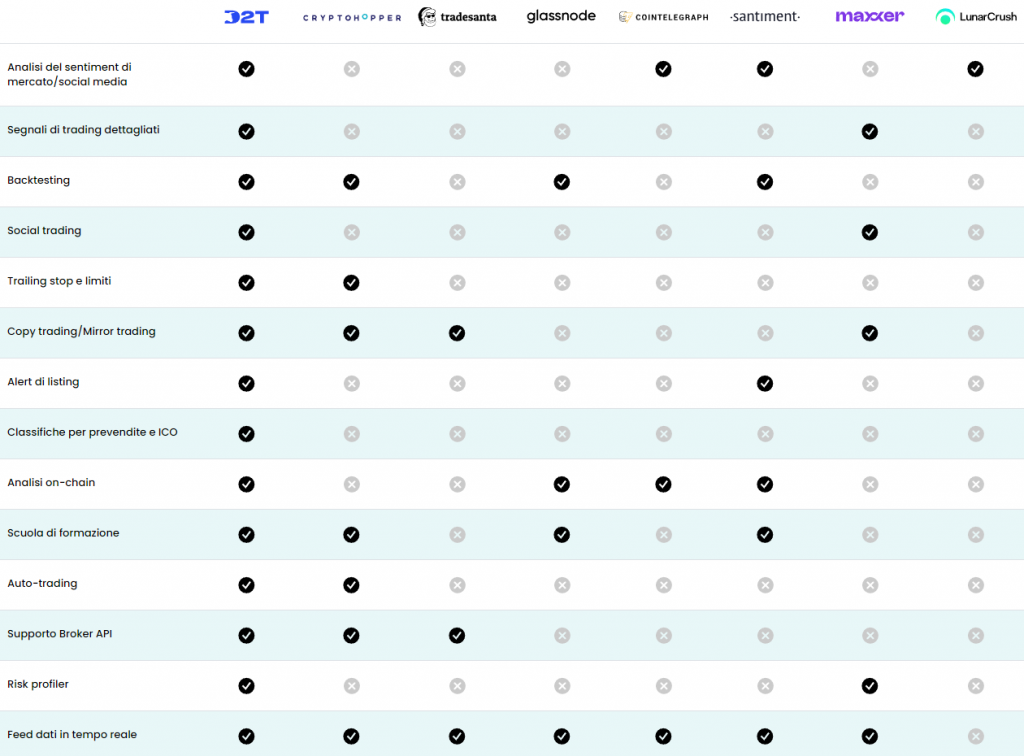Select the 'Risk profiler' row label

38,684
